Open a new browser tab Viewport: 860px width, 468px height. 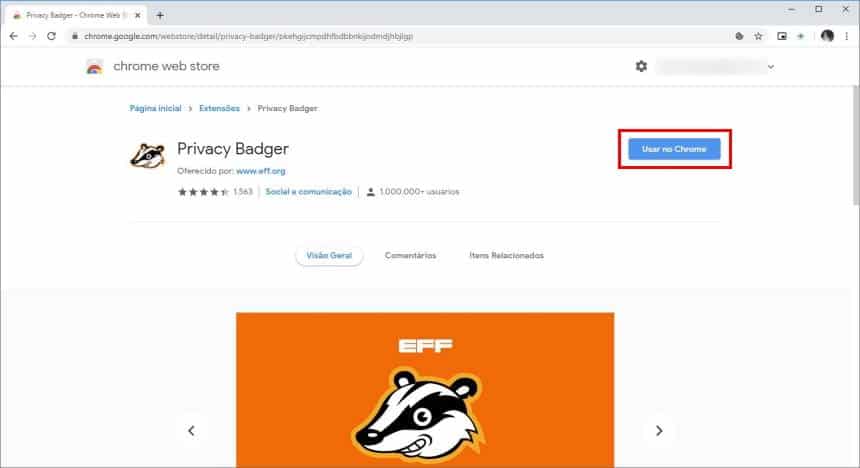(x=160, y=15)
